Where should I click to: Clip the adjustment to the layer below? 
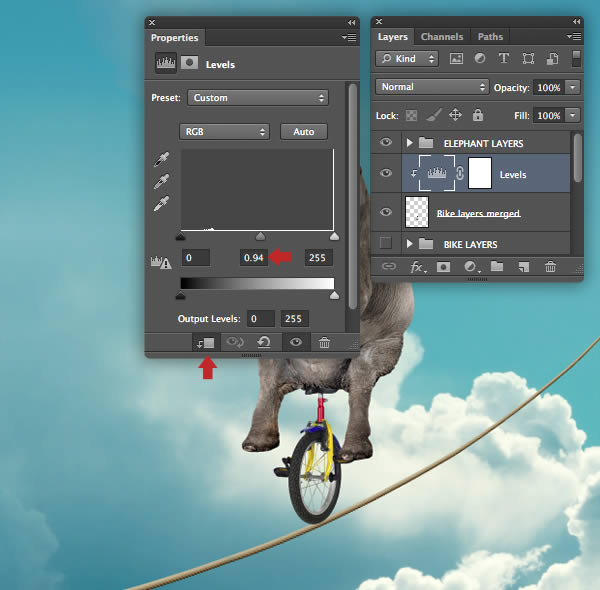point(206,343)
